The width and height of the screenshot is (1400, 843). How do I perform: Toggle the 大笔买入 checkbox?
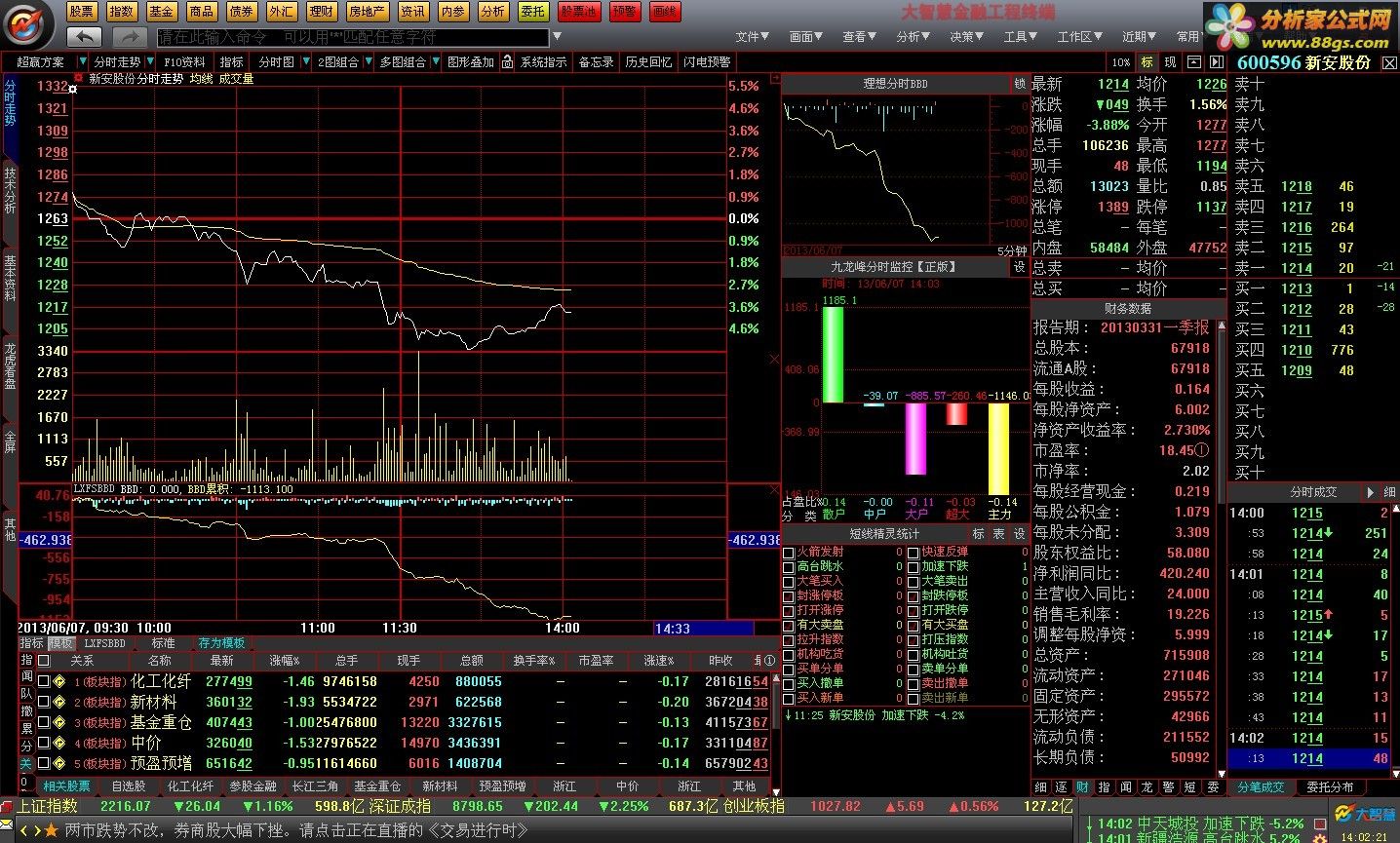789,582
